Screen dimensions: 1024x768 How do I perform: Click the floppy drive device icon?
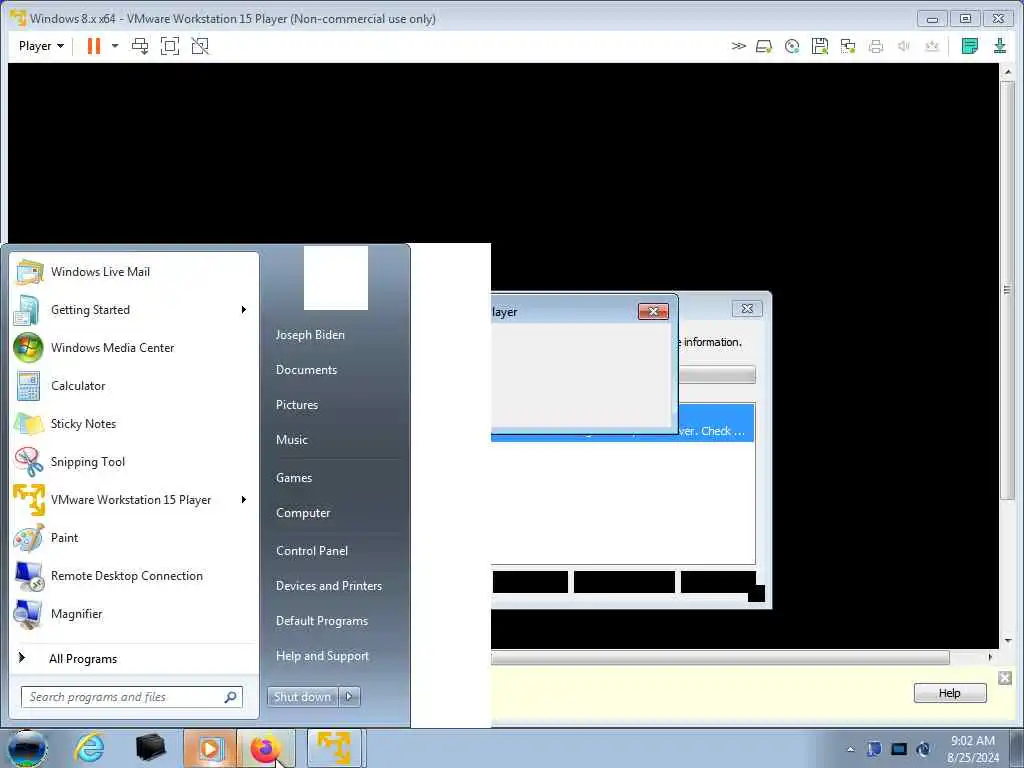820,46
